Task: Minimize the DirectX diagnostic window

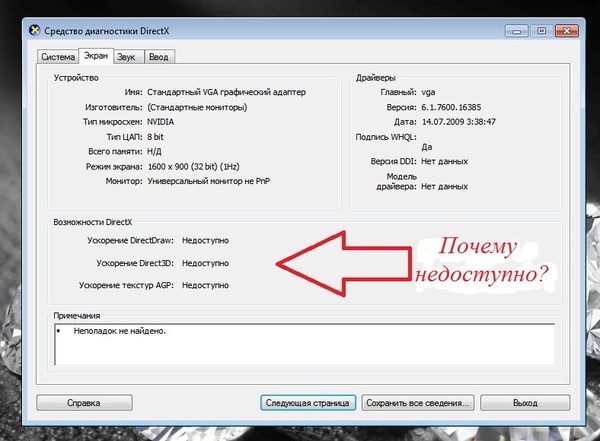Action: click(517, 31)
